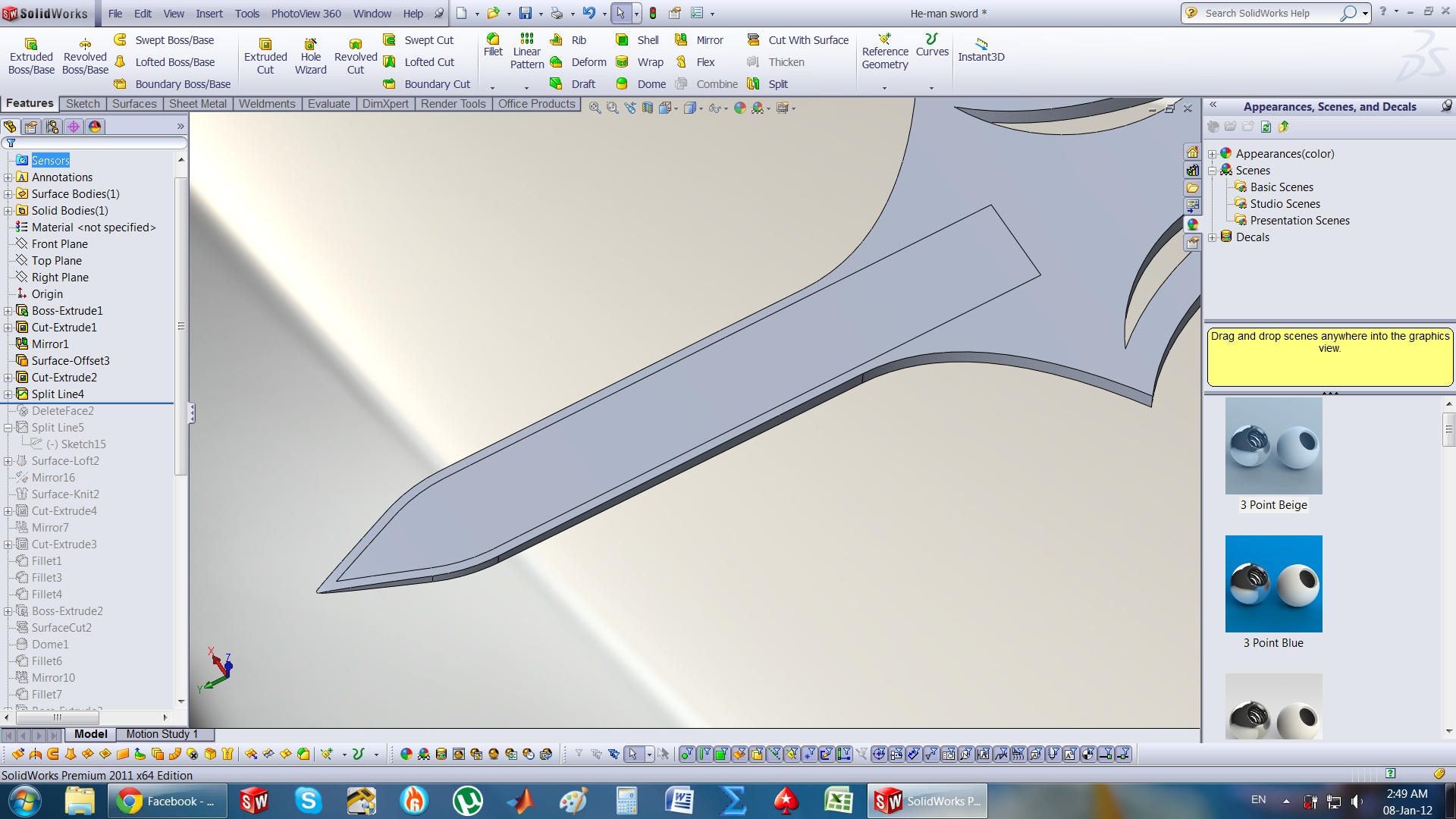
Task: Select the 3 Point Blue scene thumbnail
Action: 1273,584
